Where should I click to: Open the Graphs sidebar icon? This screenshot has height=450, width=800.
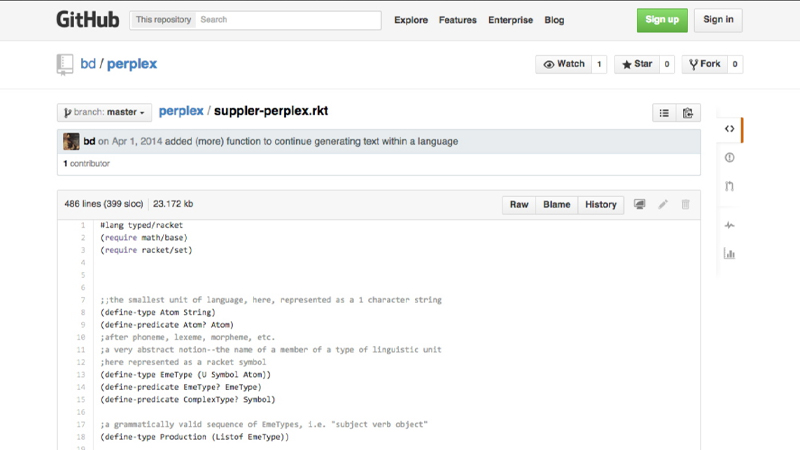tap(730, 254)
